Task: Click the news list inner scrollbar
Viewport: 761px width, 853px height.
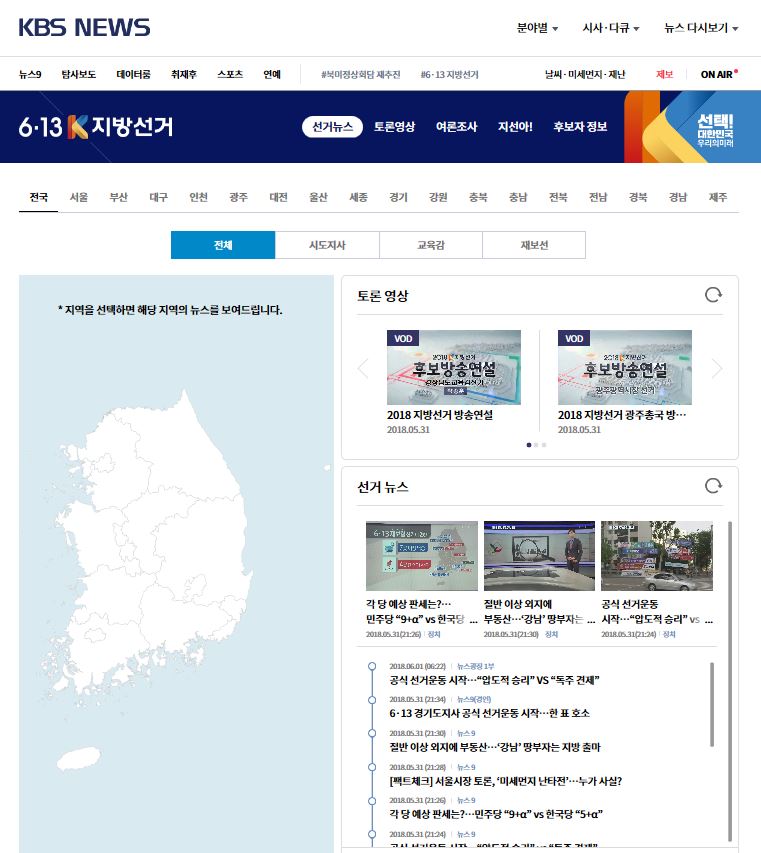Action: (711, 704)
